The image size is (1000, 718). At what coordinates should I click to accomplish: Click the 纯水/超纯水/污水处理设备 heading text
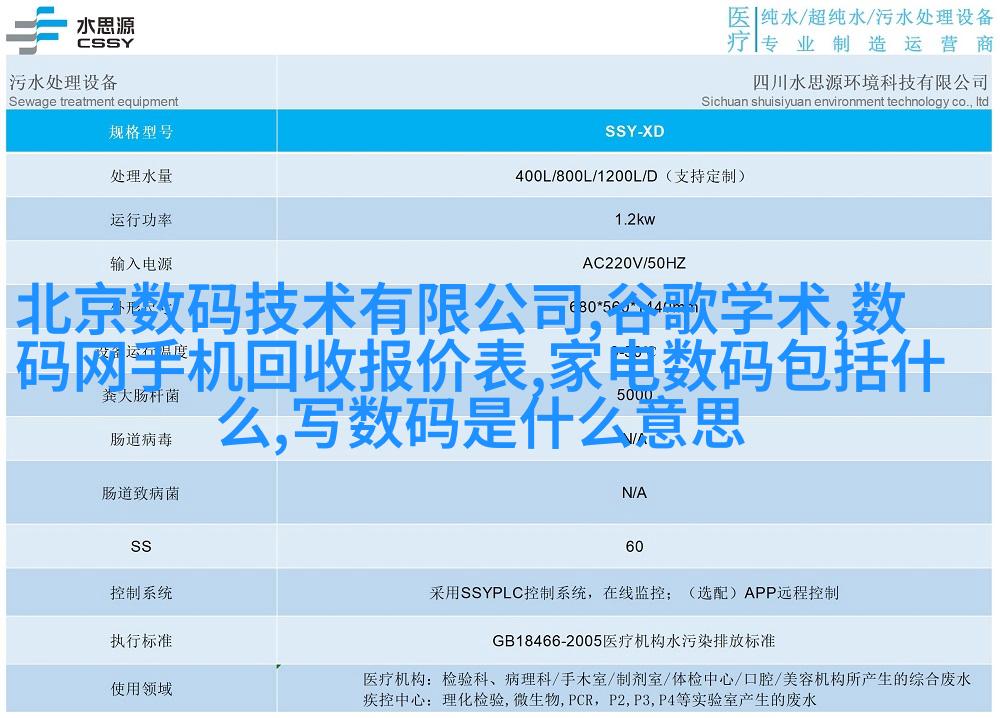click(877, 17)
